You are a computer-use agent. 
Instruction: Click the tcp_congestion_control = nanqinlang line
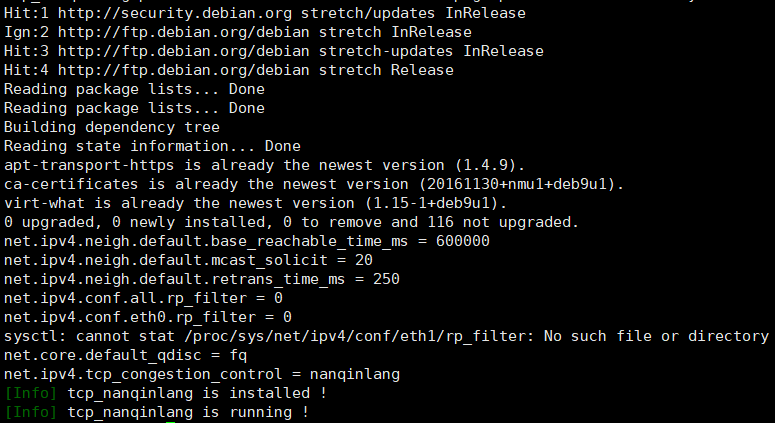[x=202, y=375]
